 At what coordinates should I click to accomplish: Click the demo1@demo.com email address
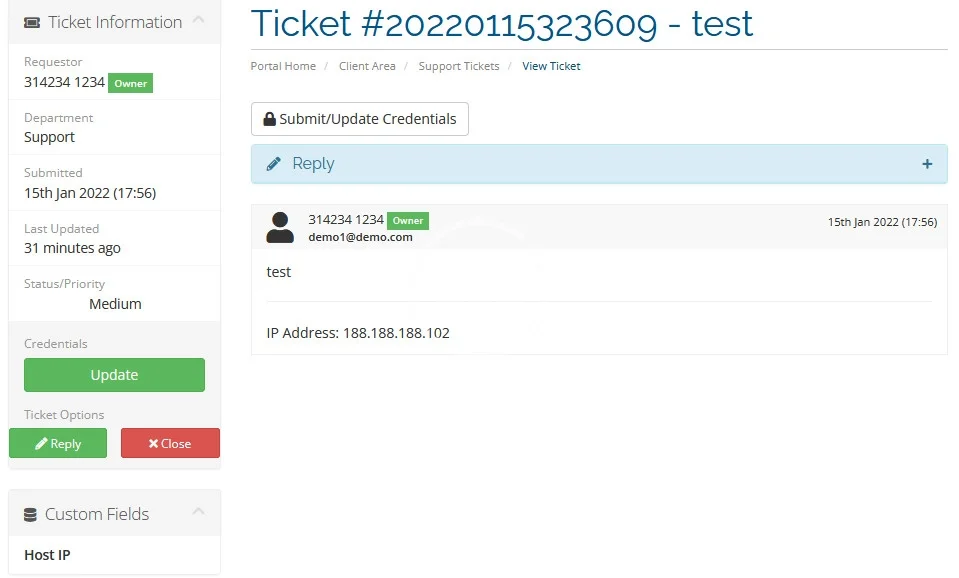click(360, 237)
